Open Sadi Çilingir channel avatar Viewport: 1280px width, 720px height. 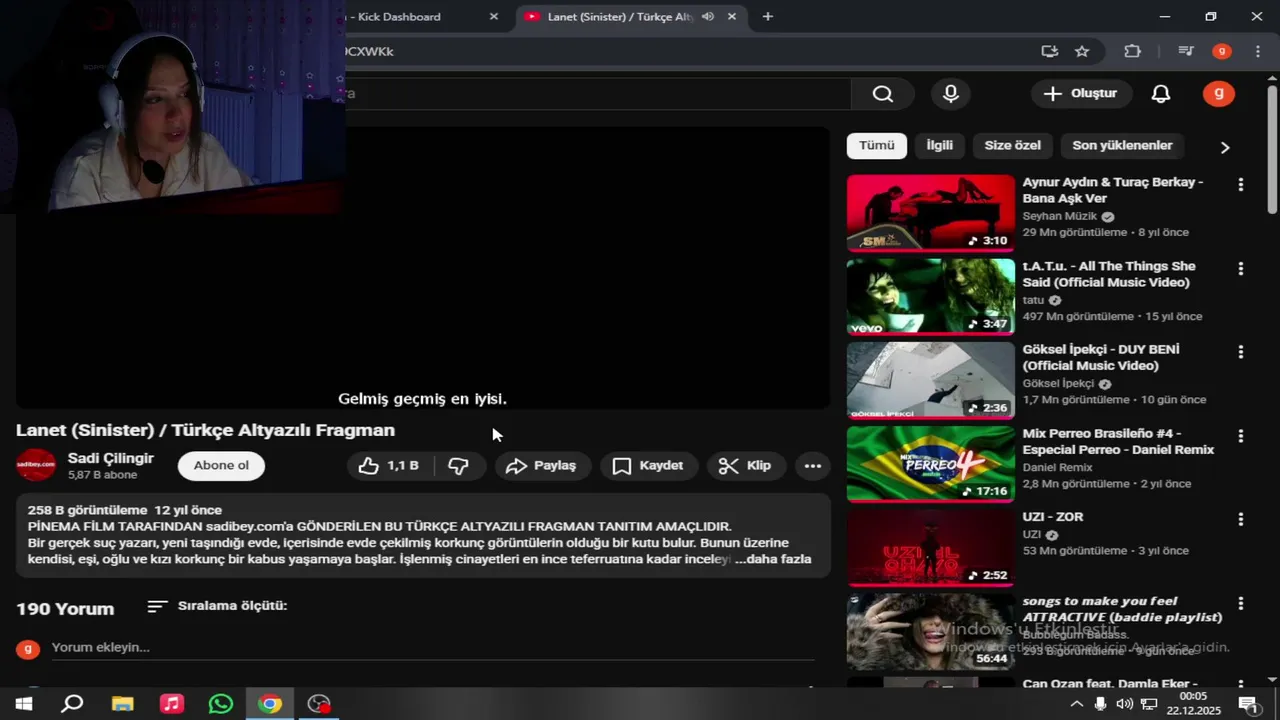pyautogui.click(x=36, y=465)
